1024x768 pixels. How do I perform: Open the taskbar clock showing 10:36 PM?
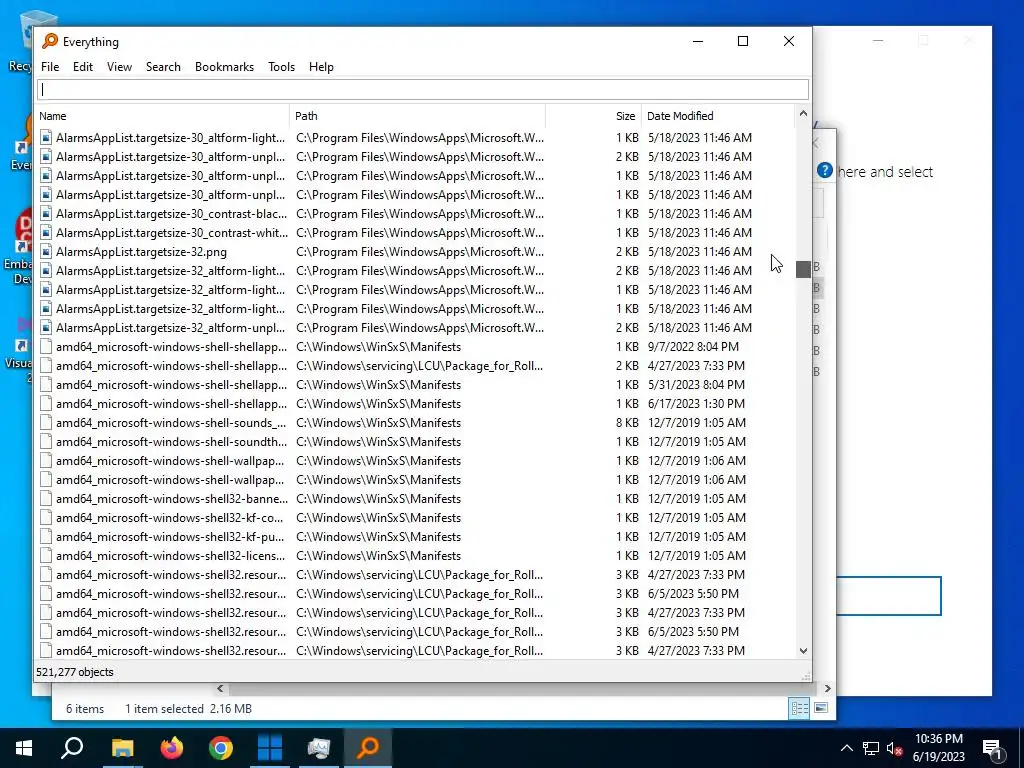pos(938,748)
